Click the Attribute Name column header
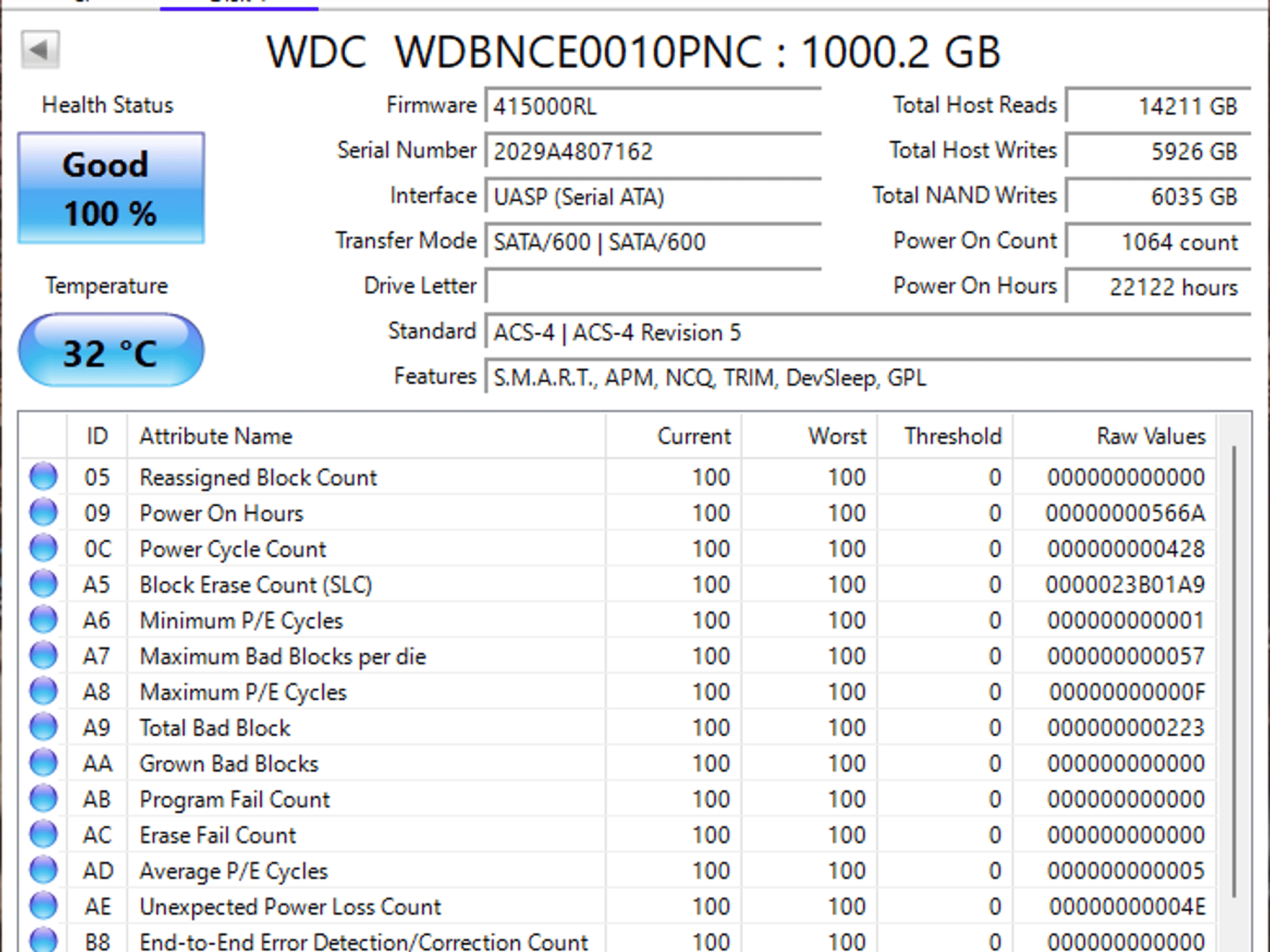The width and height of the screenshot is (1270, 952). click(x=366, y=436)
